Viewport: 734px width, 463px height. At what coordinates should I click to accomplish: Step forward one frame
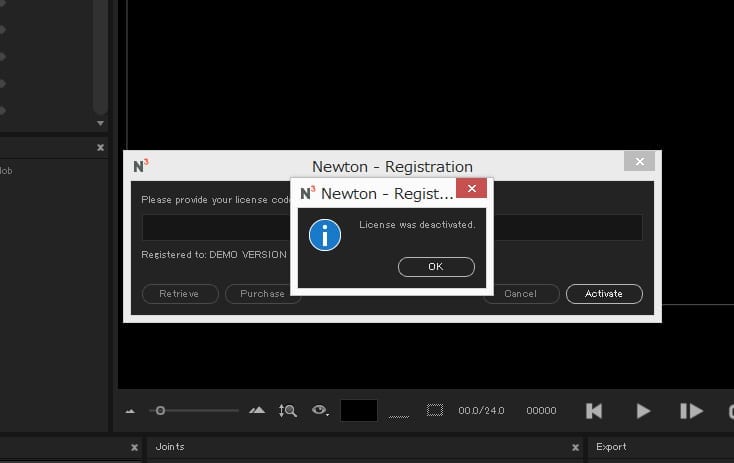691,411
